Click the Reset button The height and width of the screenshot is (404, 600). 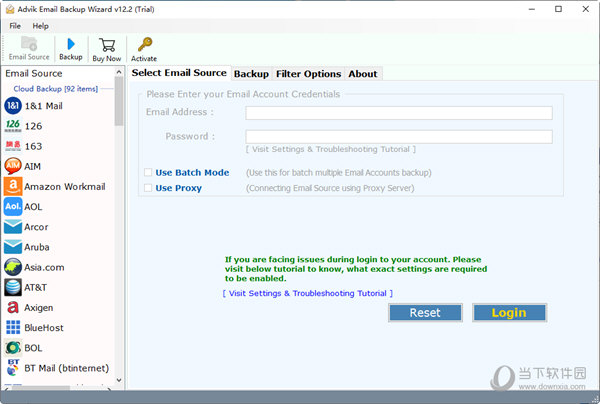pyautogui.click(x=425, y=313)
